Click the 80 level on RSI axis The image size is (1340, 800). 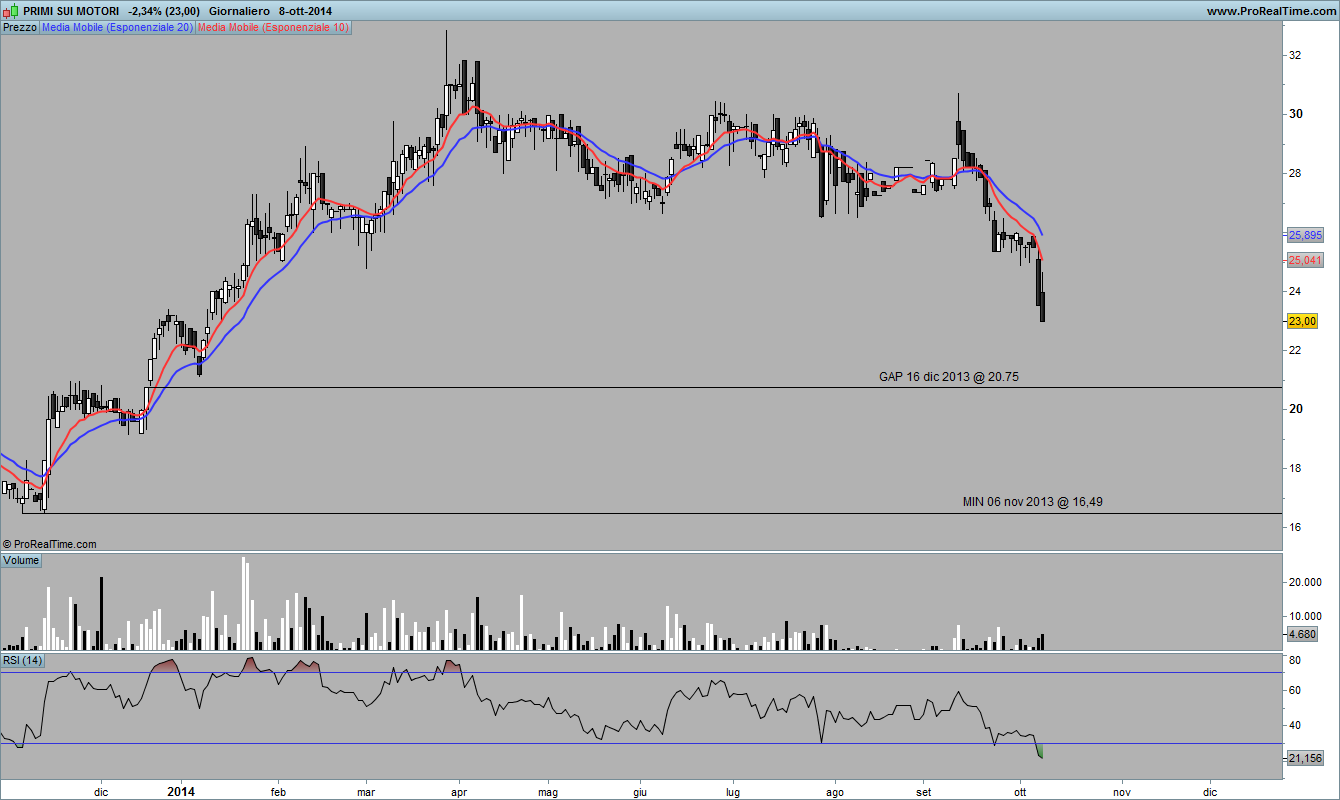click(1294, 661)
